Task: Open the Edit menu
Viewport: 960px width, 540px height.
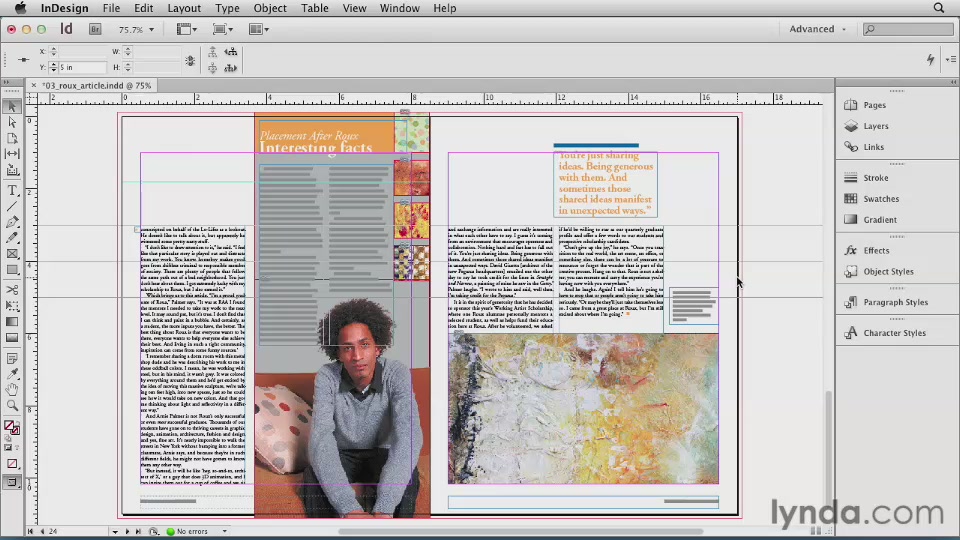Action: [x=143, y=8]
